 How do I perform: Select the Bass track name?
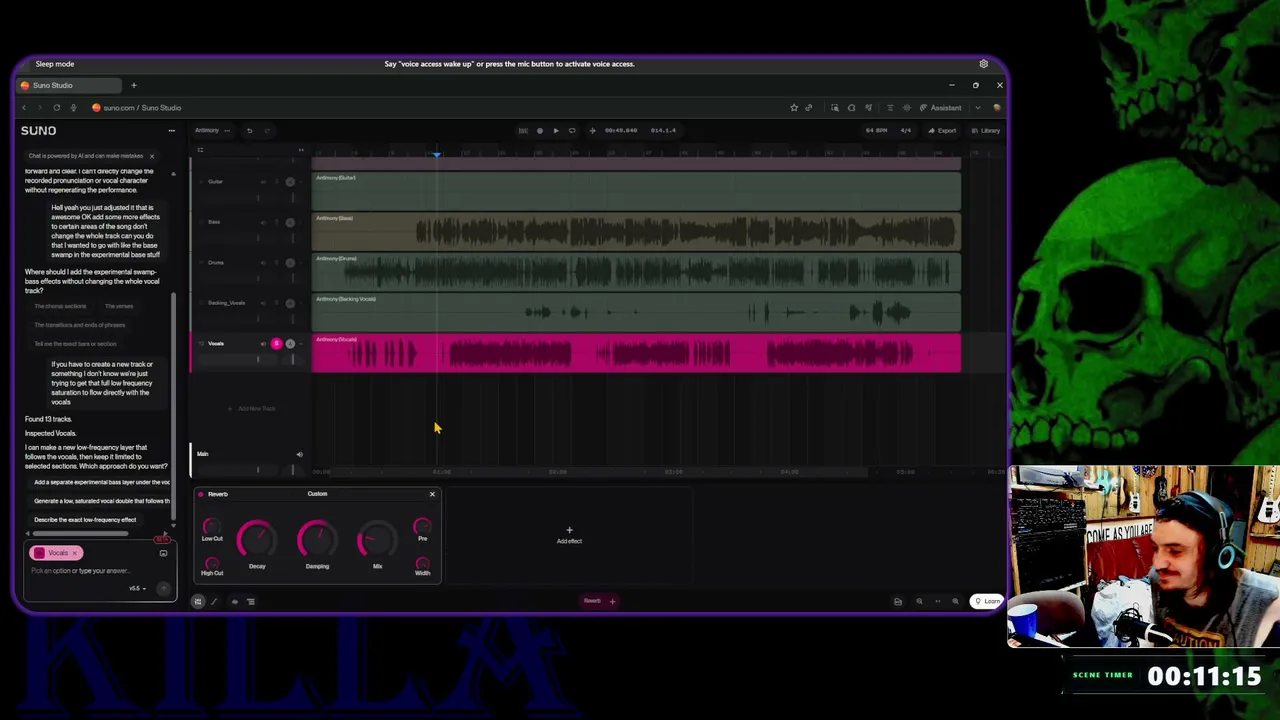(214, 222)
